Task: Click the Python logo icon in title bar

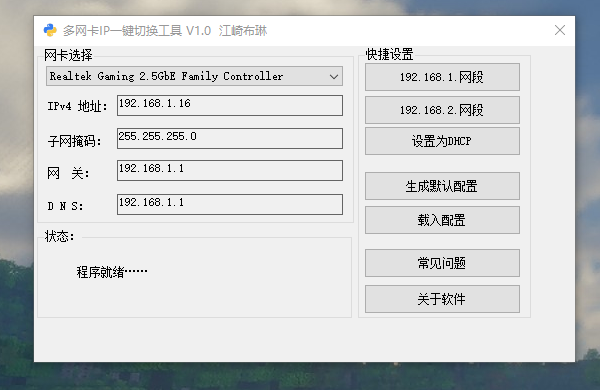Action: click(x=50, y=30)
